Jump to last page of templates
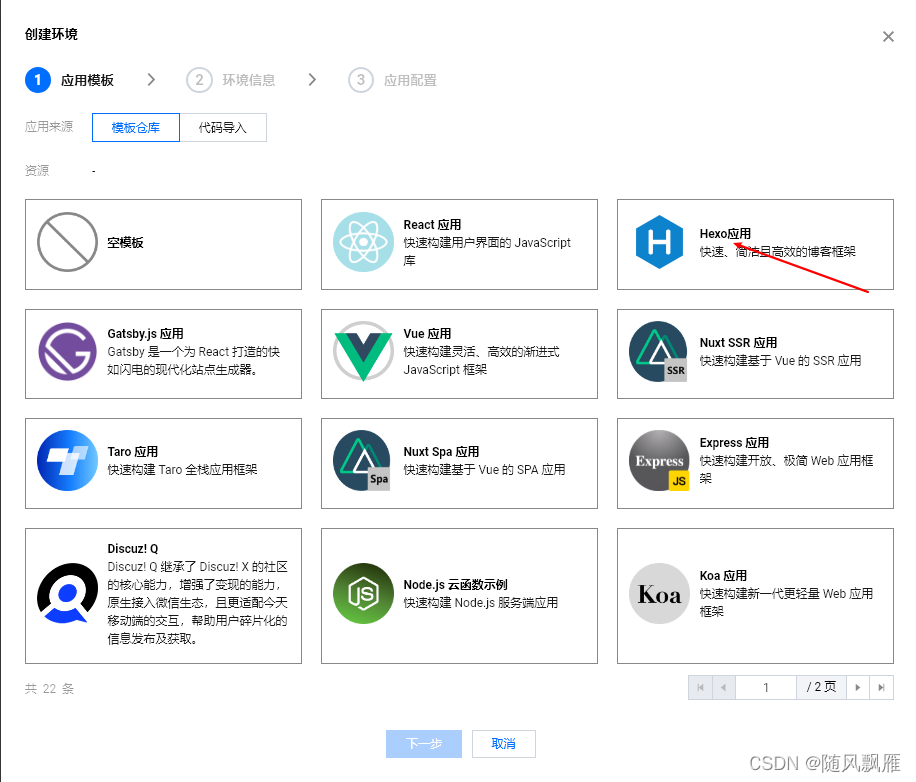 point(882,687)
